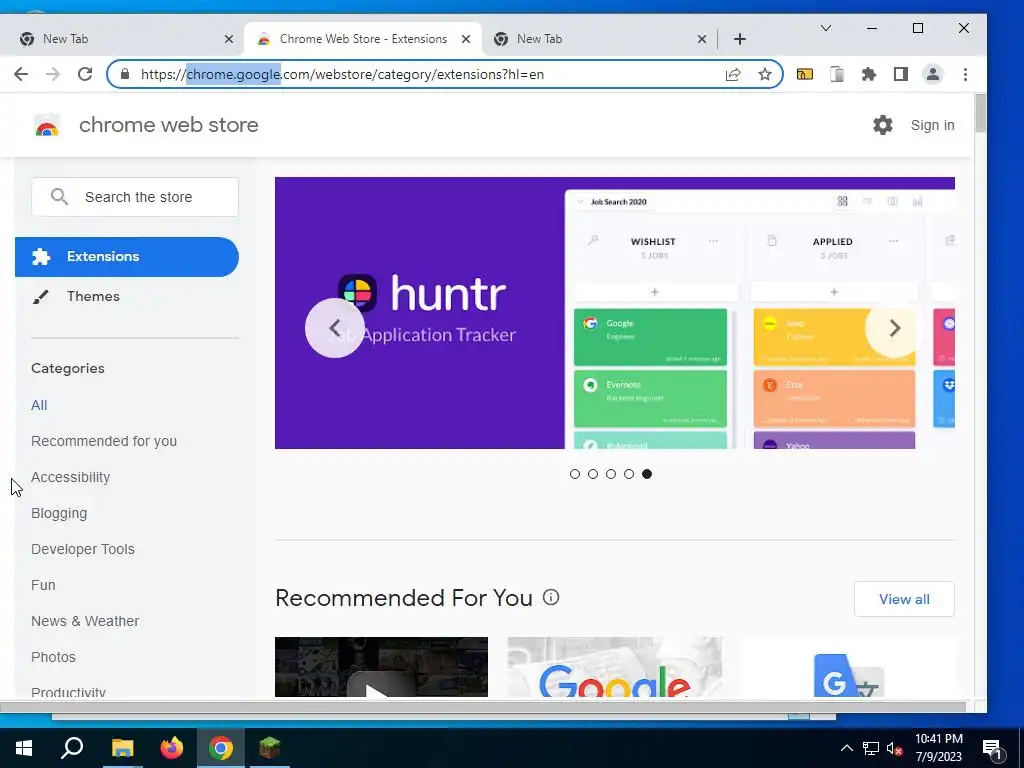Image resolution: width=1024 pixels, height=768 pixels.
Task: Open Windows taskbar search
Action: pyautogui.click(x=72, y=748)
